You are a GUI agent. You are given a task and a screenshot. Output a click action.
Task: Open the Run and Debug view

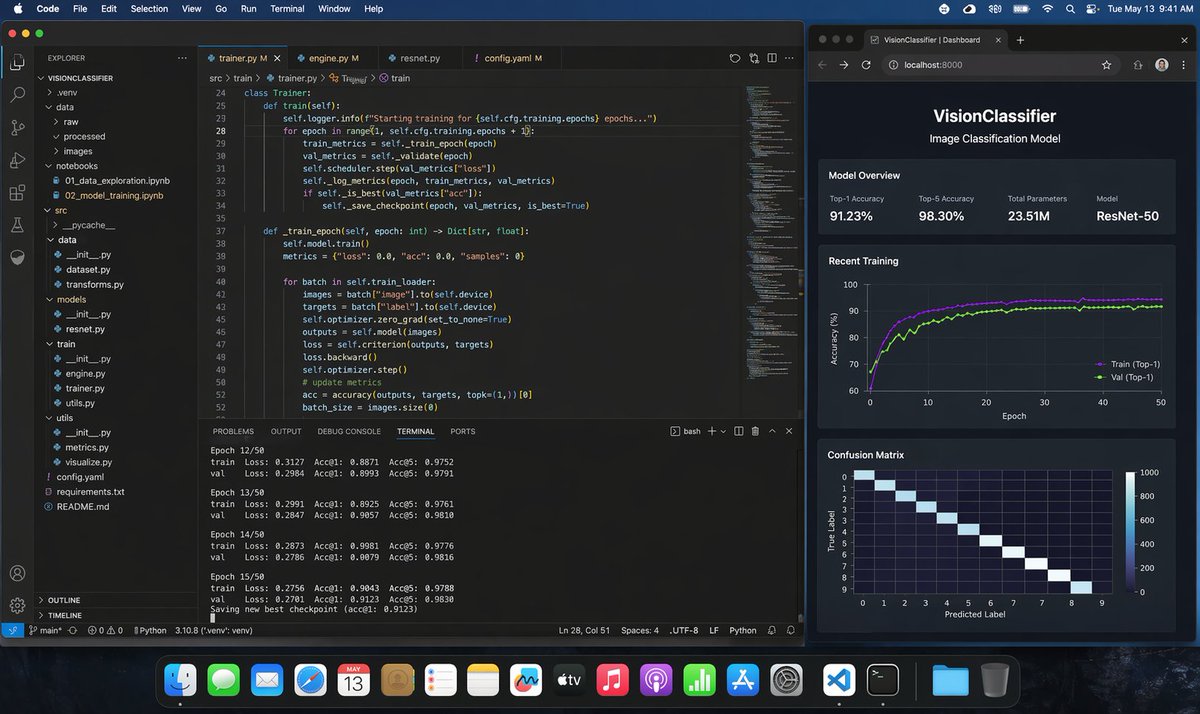(x=17, y=160)
